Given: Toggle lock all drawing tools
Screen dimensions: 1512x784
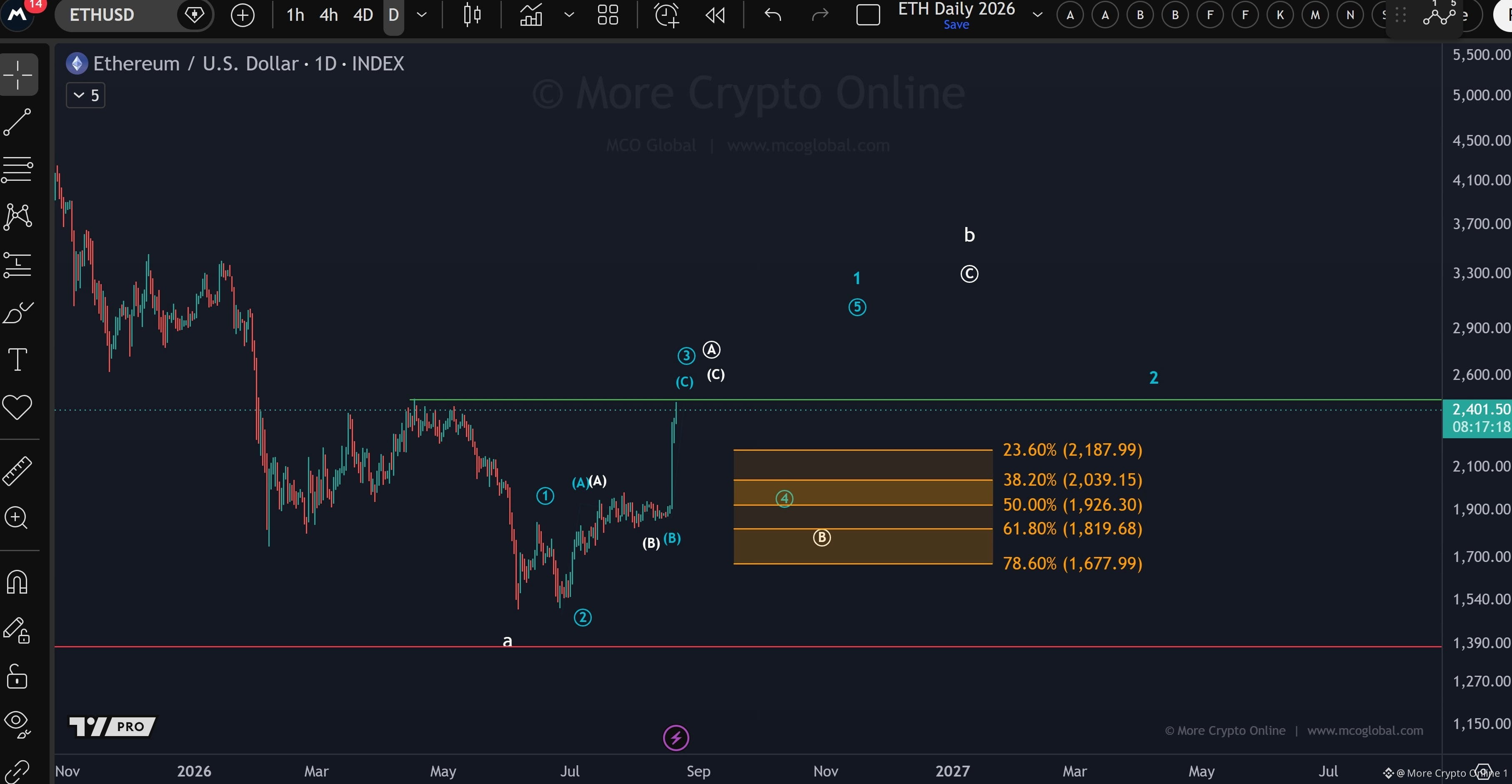Looking at the screenshot, I should (18, 677).
